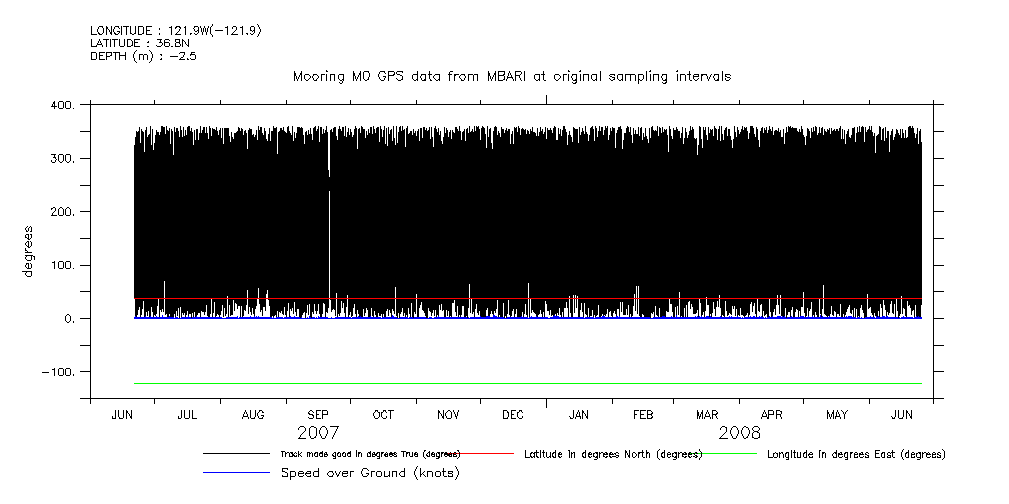The width and height of the screenshot is (1009, 504).
Task: Click the -100 tick label on y-axis
Action: click(x=58, y=372)
